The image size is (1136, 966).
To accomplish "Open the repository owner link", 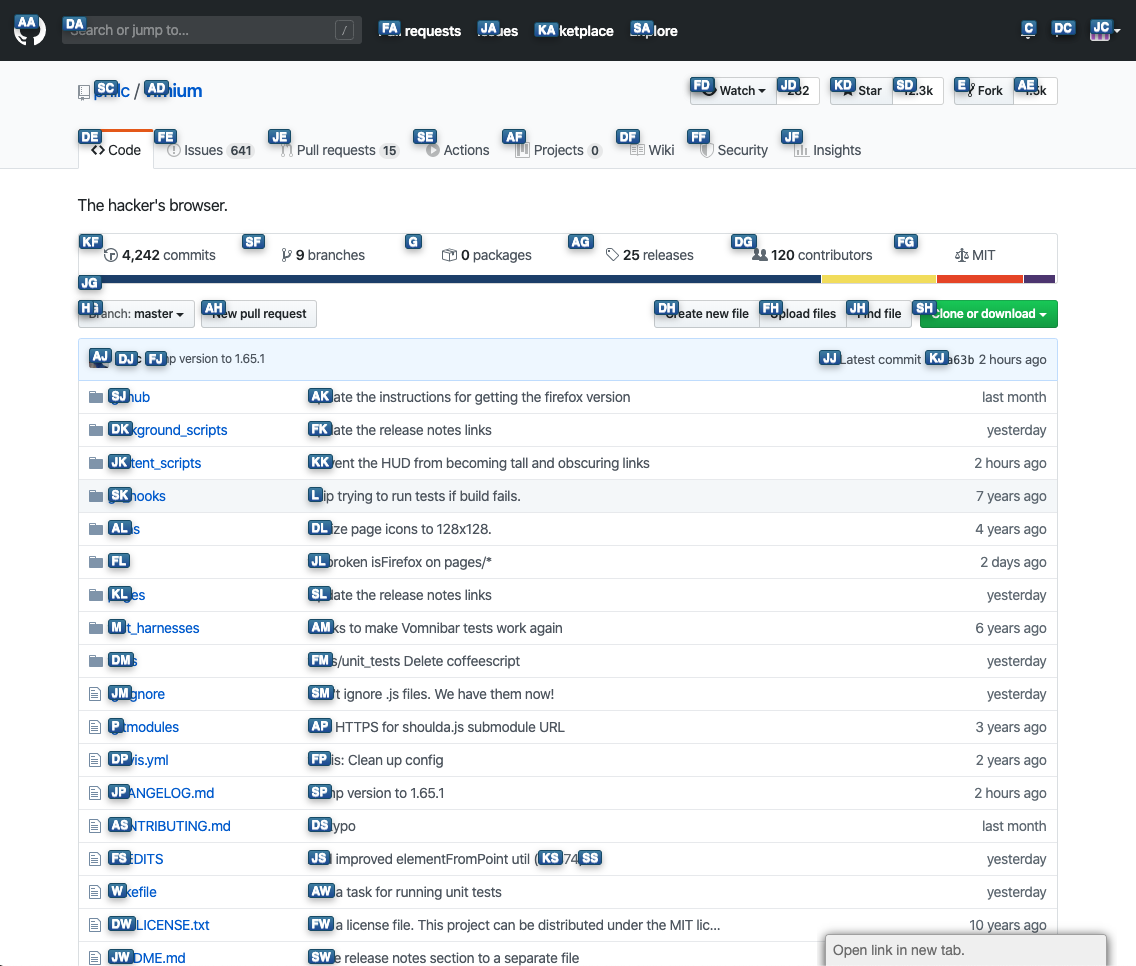I will point(112,91).
